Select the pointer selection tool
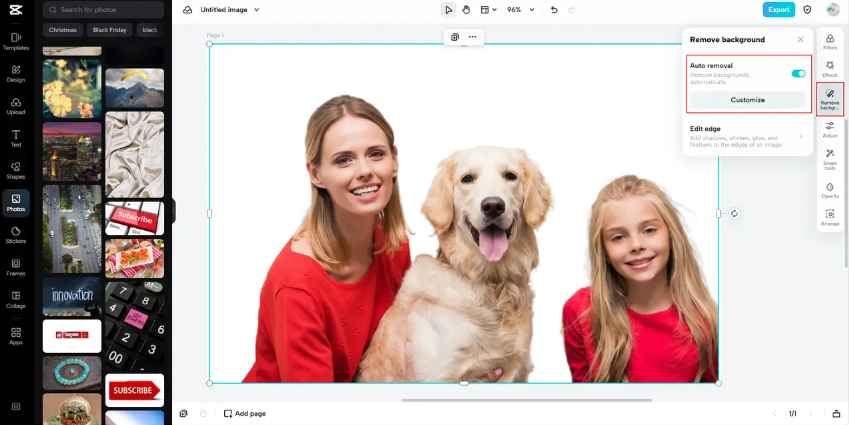The image size is (849, 425). [x=448, y=10]
